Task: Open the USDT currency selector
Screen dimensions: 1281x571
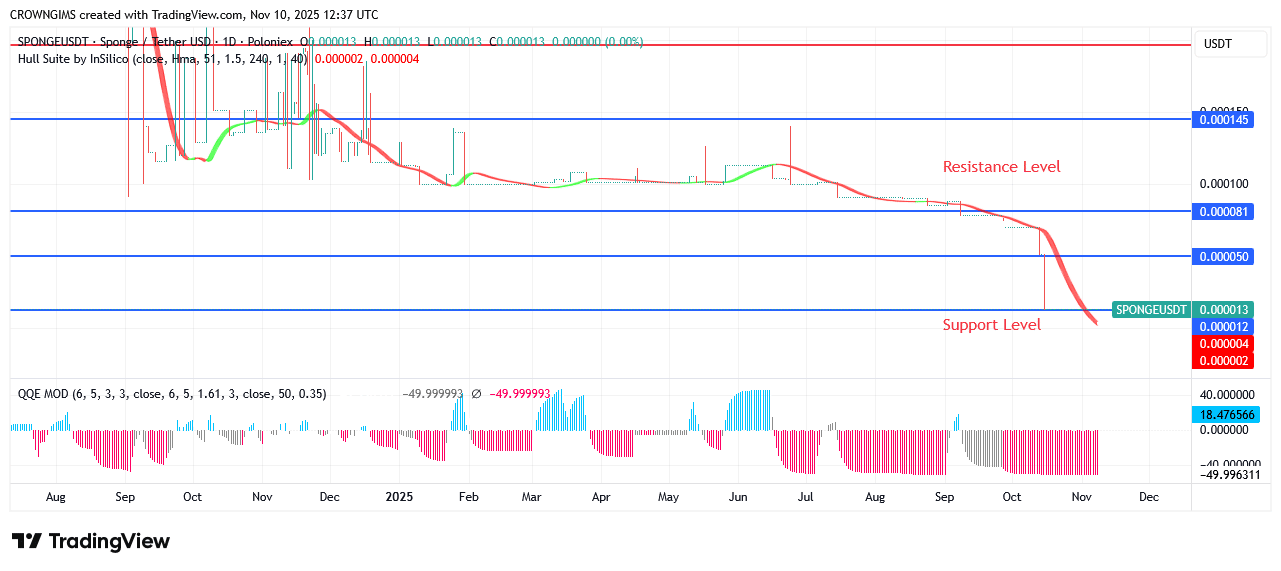Action: click(x=1218, y=44)
